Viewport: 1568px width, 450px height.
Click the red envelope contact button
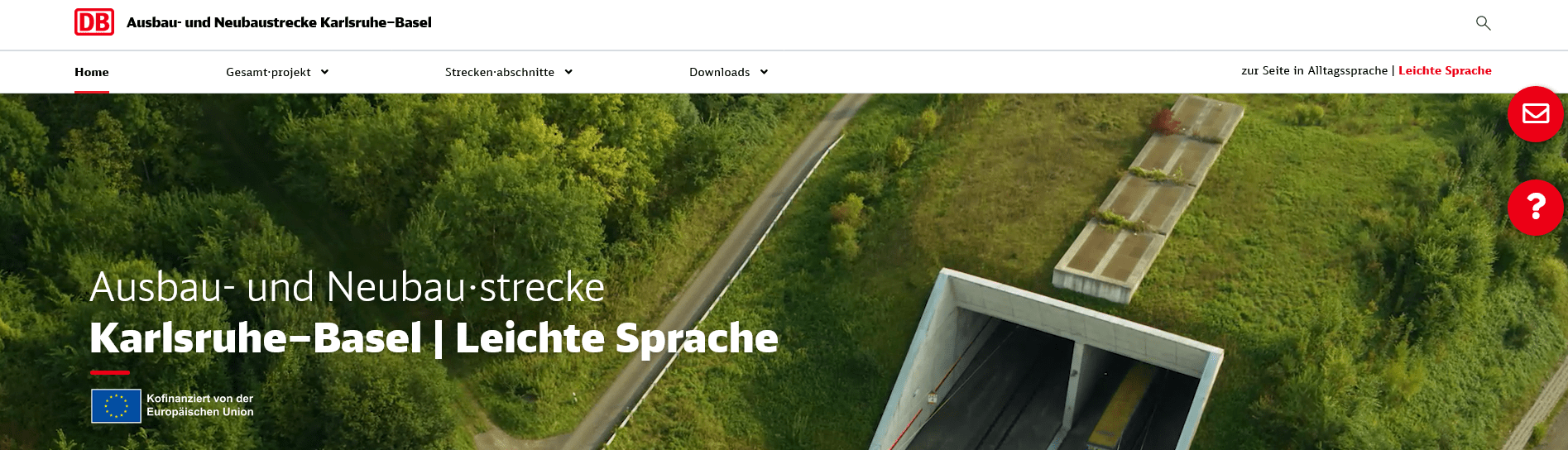pos(1536,113)
